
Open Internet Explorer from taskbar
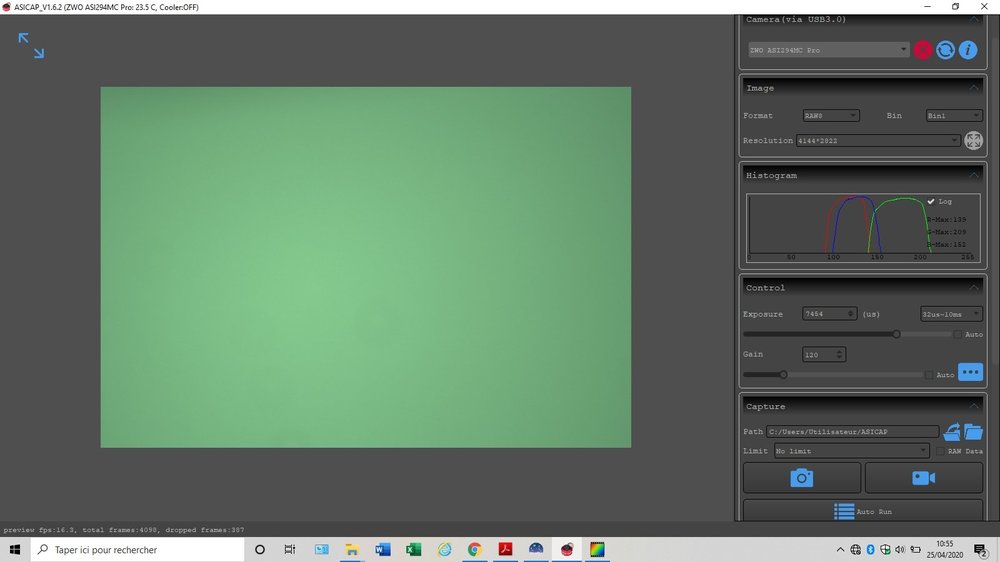pyautogui.click(x=444, y=549)
